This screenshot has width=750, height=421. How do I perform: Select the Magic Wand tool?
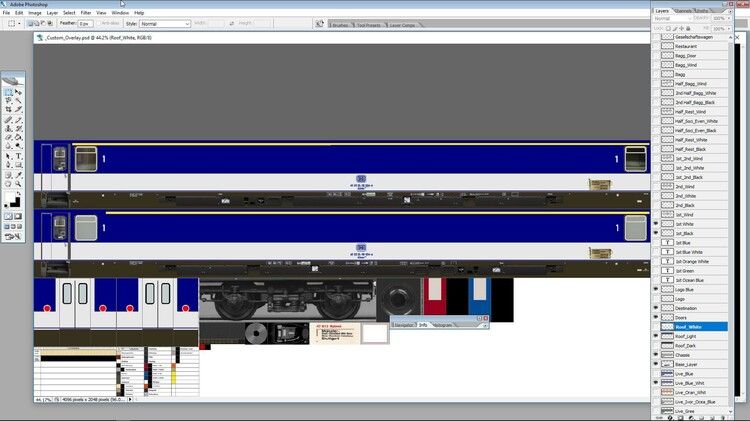click(18, 101)
